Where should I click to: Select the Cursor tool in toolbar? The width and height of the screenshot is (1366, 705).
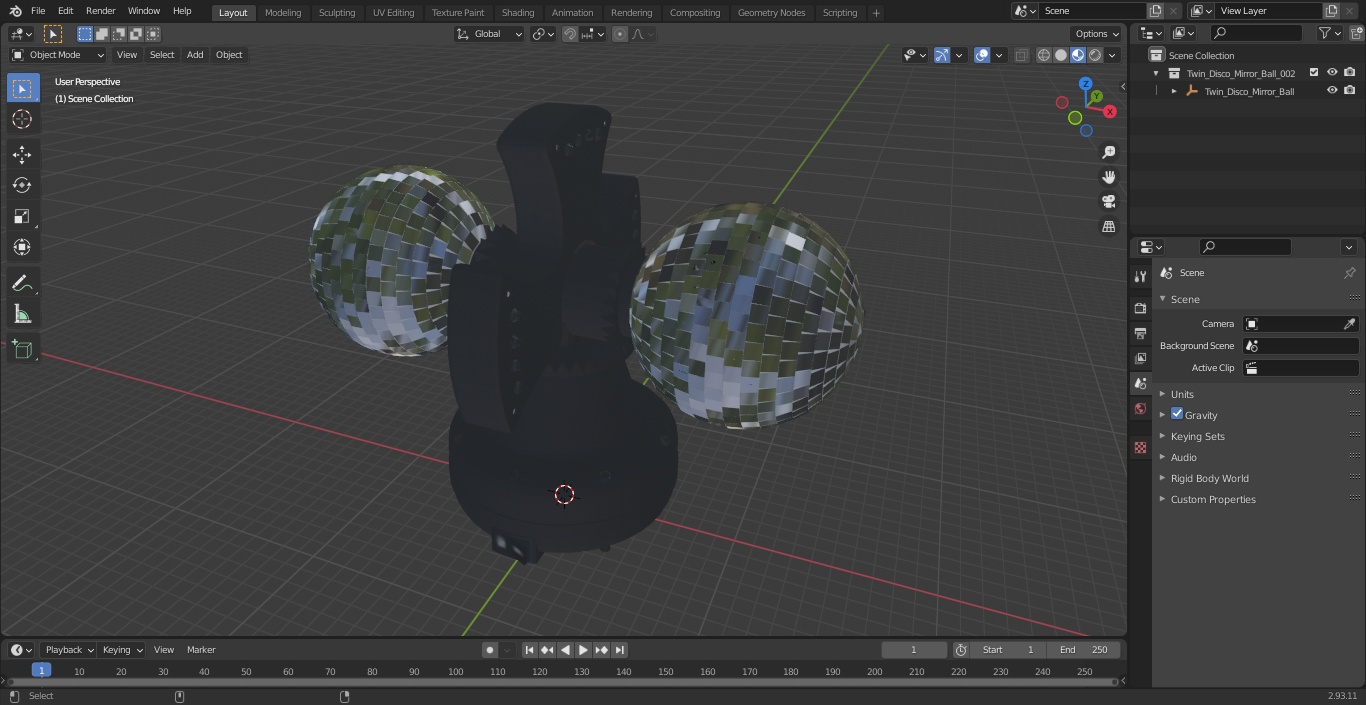pyautogui.click(x=22, y=119)
